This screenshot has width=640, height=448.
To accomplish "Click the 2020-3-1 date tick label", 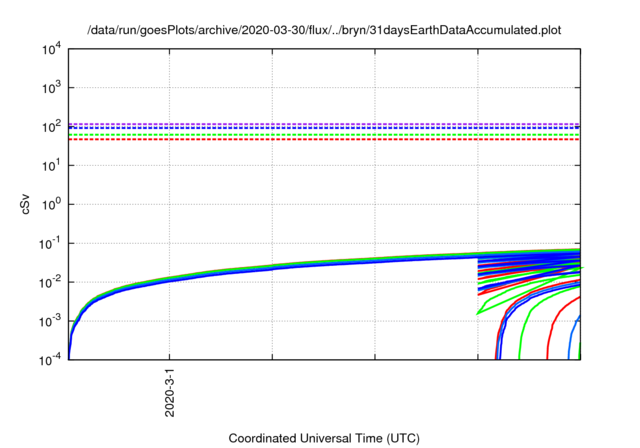I will 169,393.
